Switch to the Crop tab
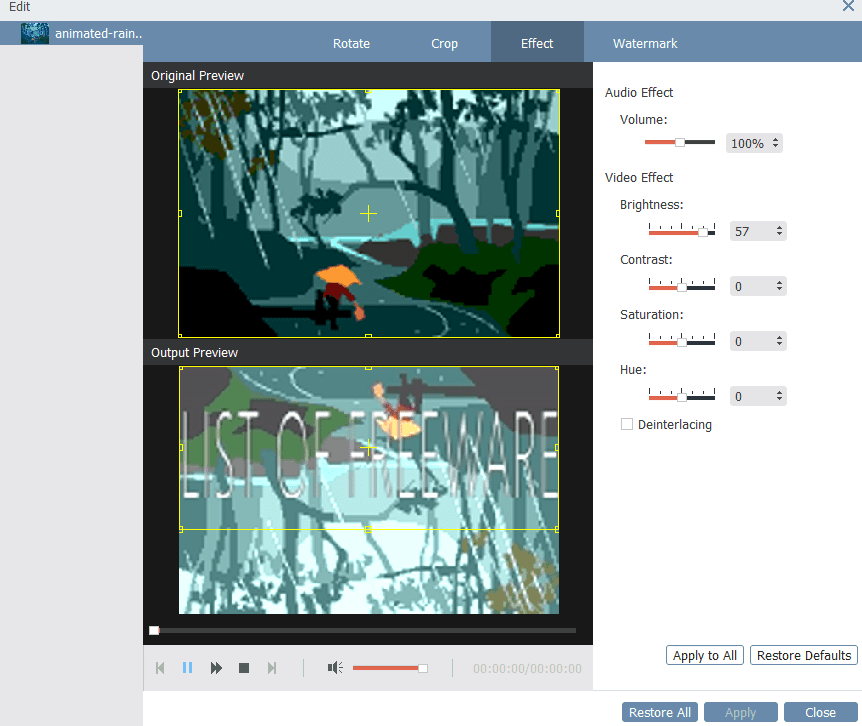 point(444,43)
